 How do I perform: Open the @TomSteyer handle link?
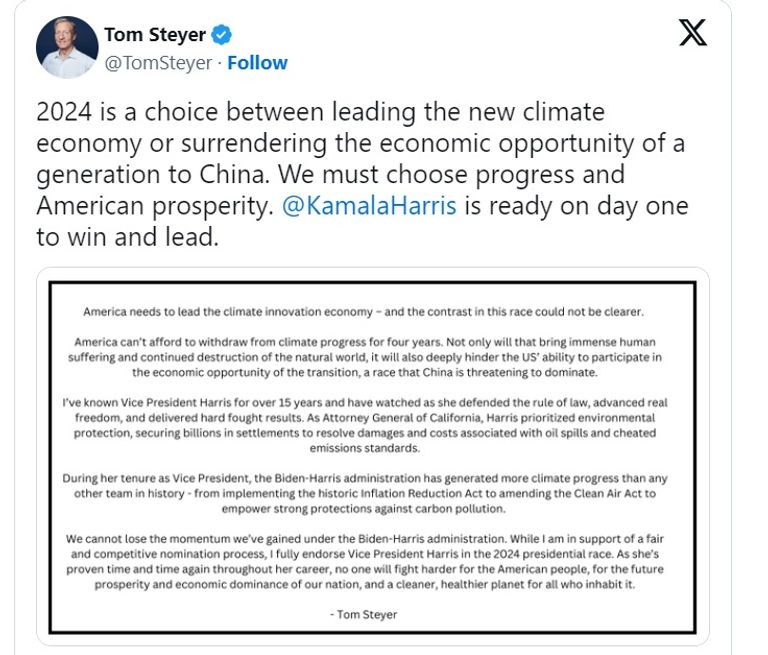(158, 63)
